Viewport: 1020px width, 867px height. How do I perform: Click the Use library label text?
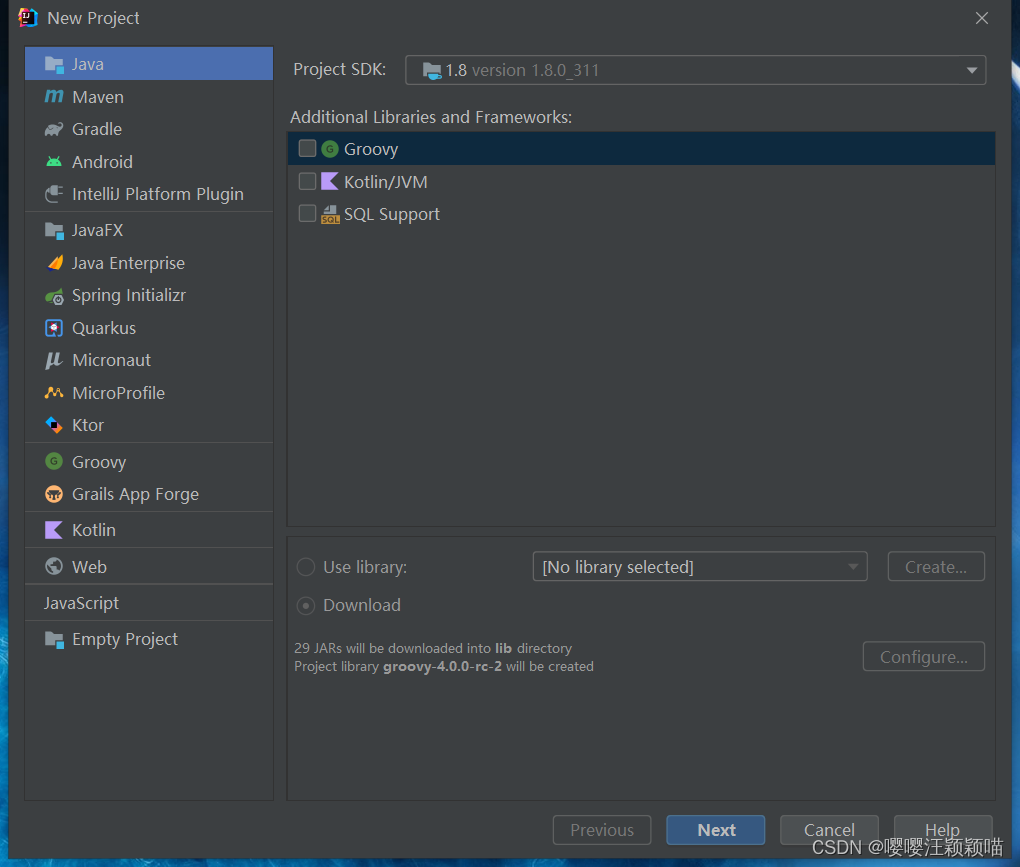pyautogui.click(x=365, y=568)
